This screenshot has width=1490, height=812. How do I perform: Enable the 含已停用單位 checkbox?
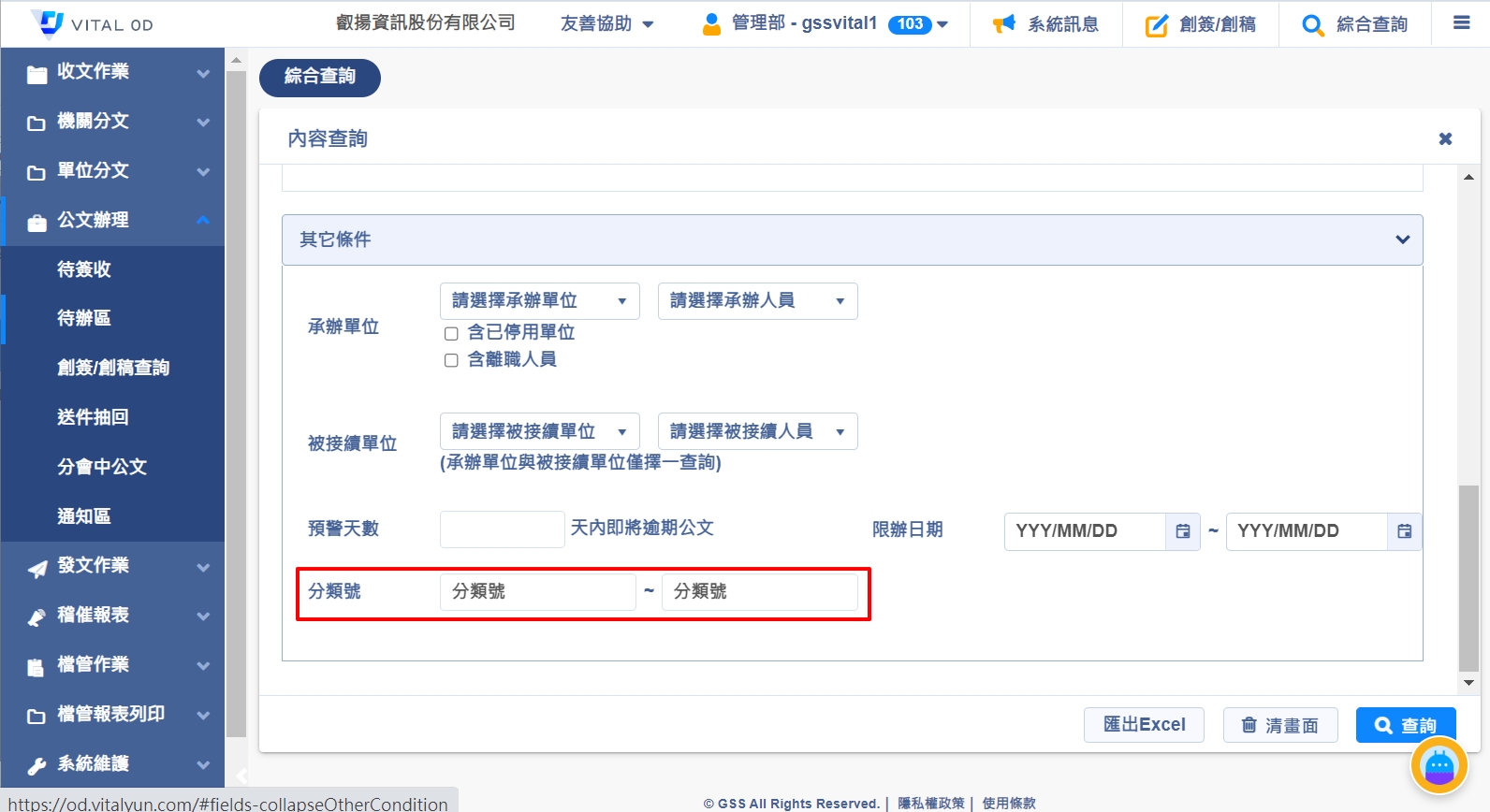click(x=451, y=334)
